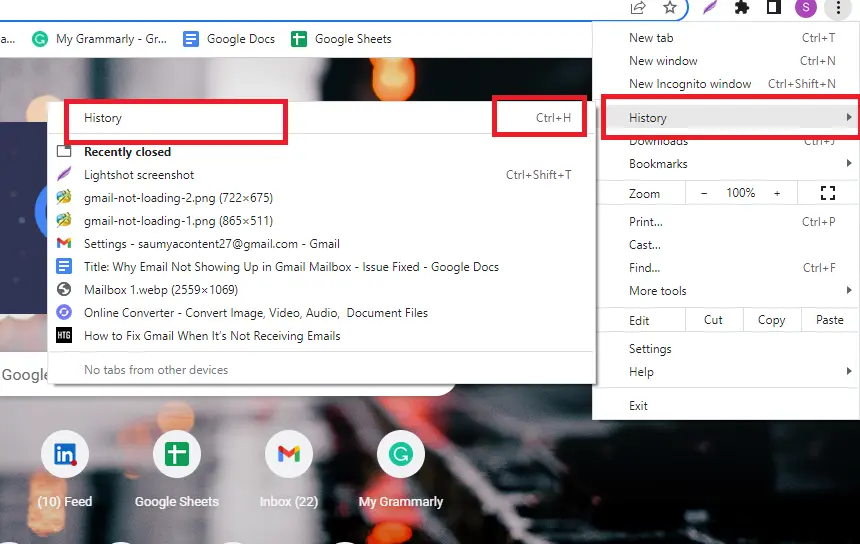
Task: Click the HTG icon beside How to Fix Gmail
Action: tap(64, 335)
